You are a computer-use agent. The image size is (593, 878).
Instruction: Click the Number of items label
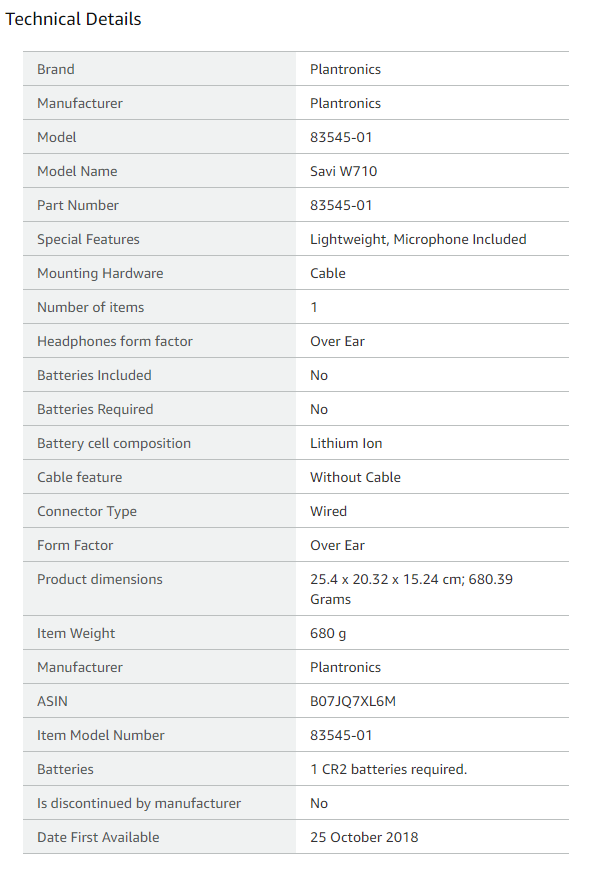90,307
